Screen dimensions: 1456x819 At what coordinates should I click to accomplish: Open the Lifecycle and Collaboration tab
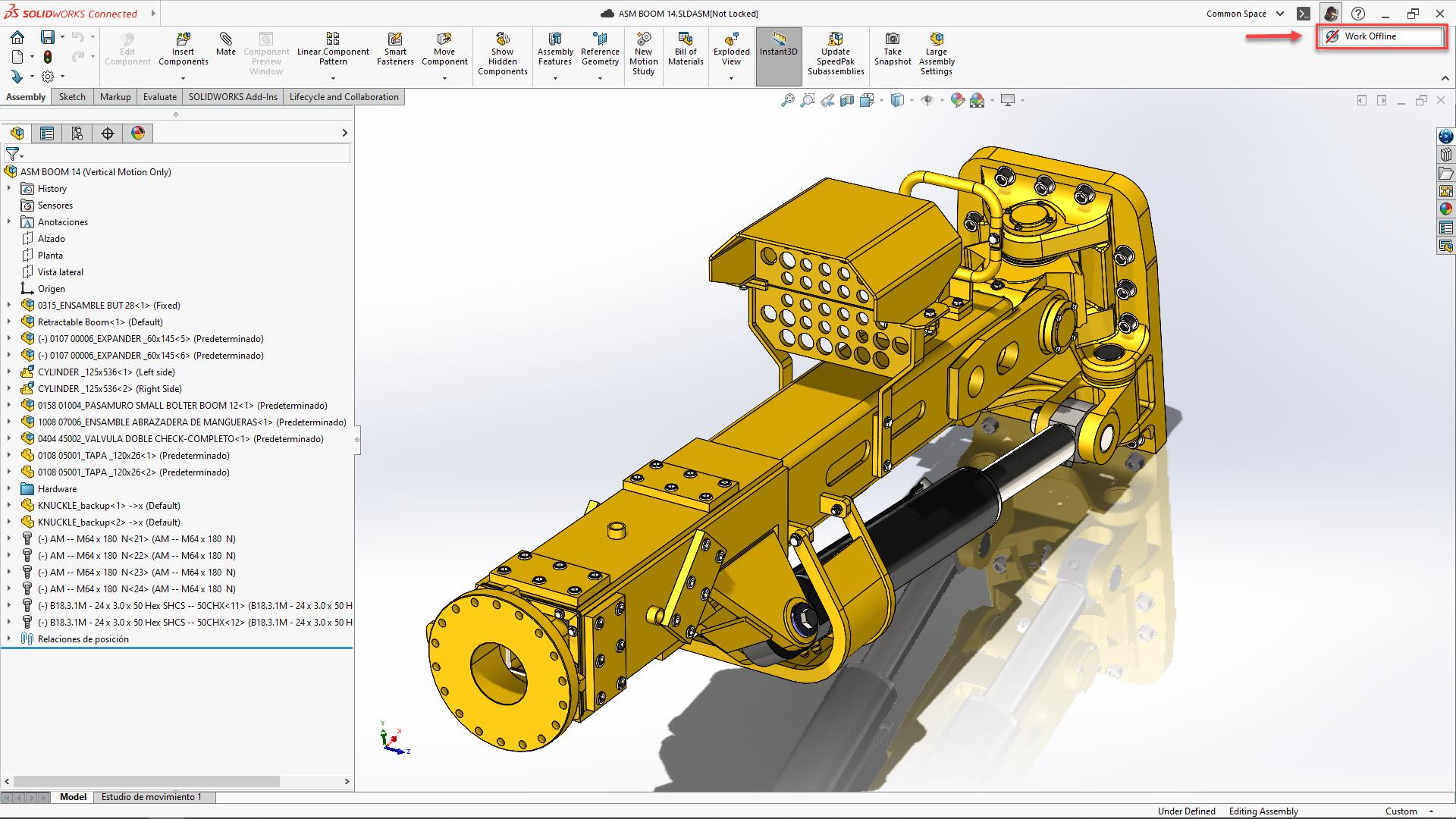[x=344, y=96]
